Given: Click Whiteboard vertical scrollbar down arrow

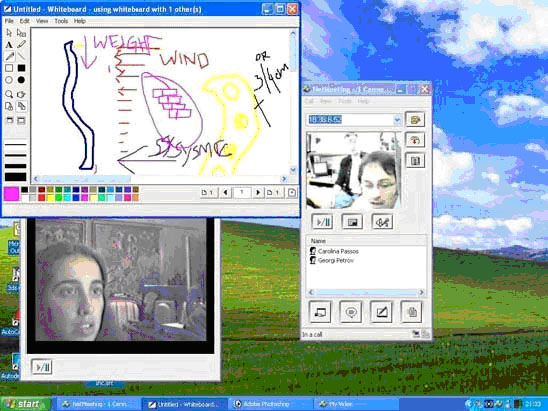Looking at the screenshot, I should 293,170.
